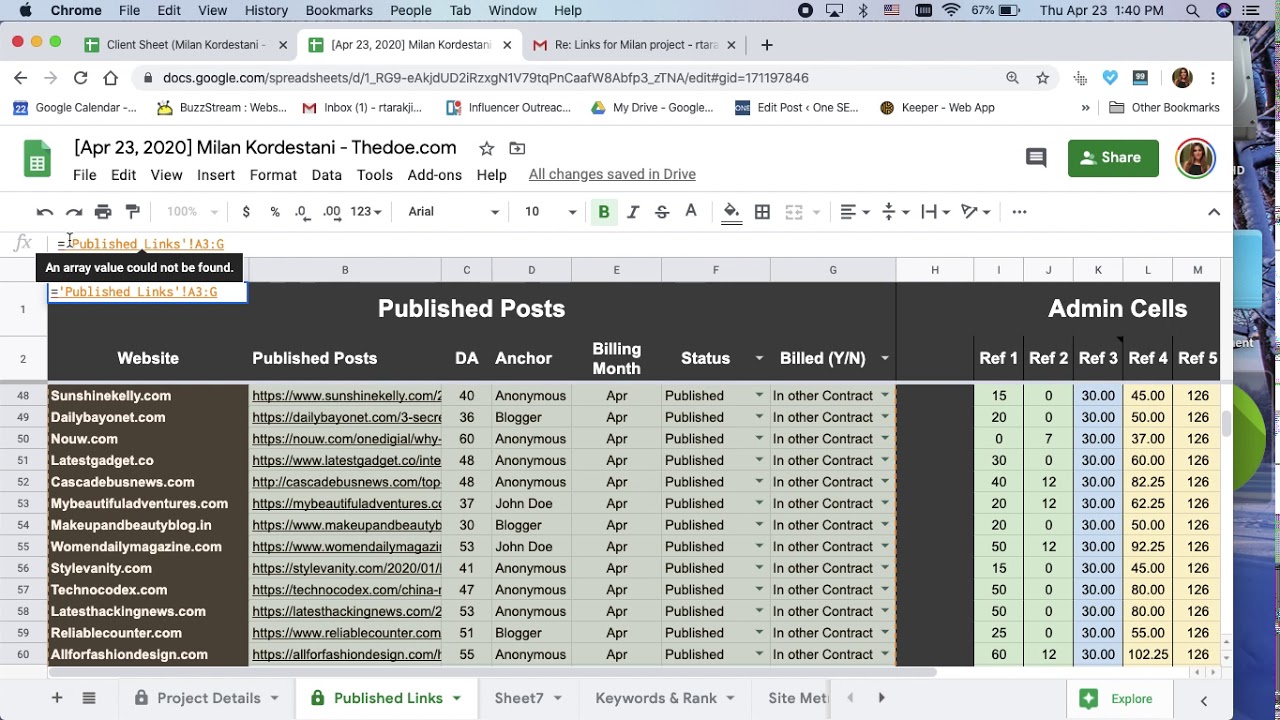Open the sunshinekelly.com published post link
This screenshot has height=720, width=1280.
pos(346,396)
